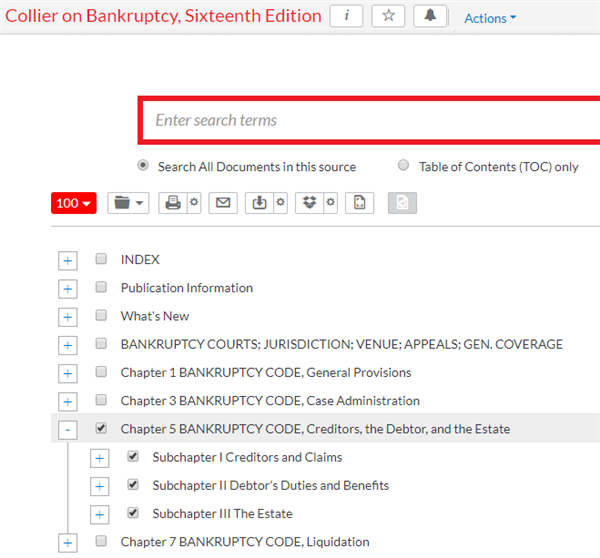Open Subchapter III The Estate text

click(x=222, y=514)
